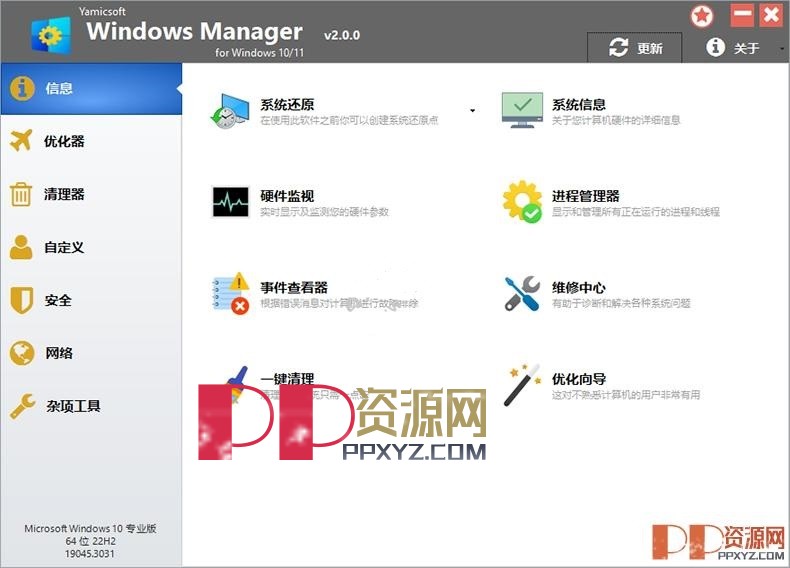
Task: Click the description 显示和管理所有正在运行的进程和线程
Action: [x=636, y=212]
